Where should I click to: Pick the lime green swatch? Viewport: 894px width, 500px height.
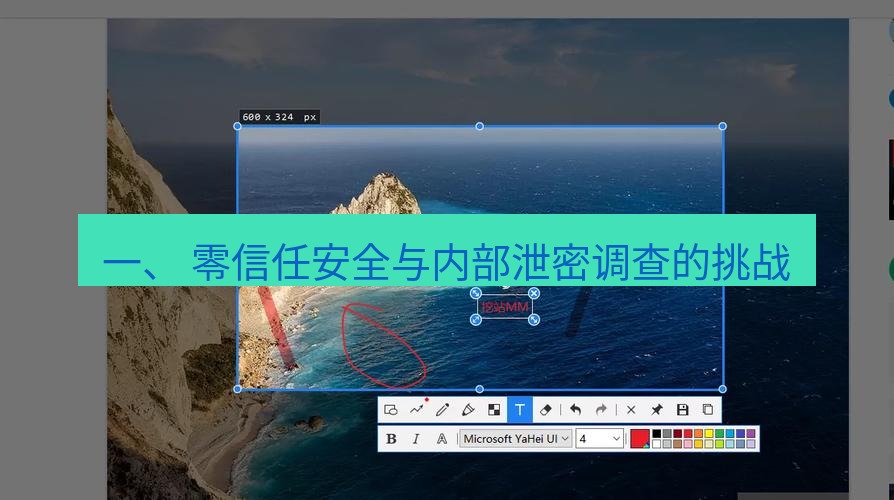[720, 444]
